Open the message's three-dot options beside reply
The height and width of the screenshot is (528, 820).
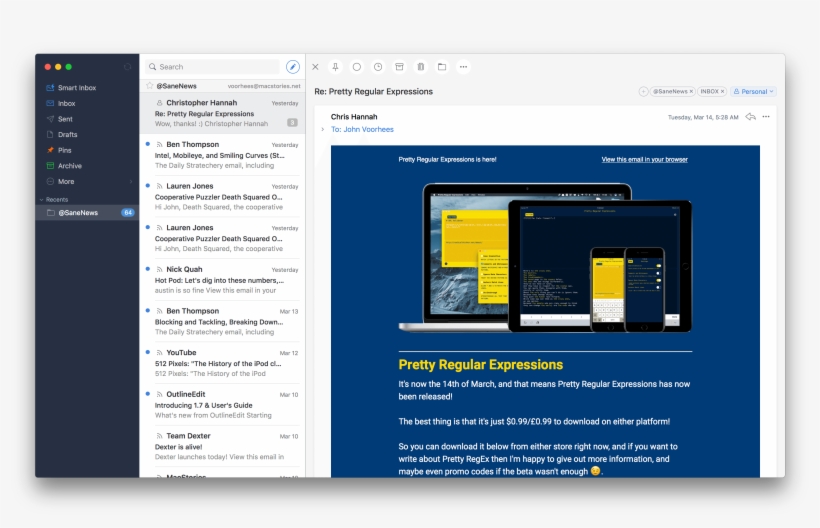click(x=766, y=117)
